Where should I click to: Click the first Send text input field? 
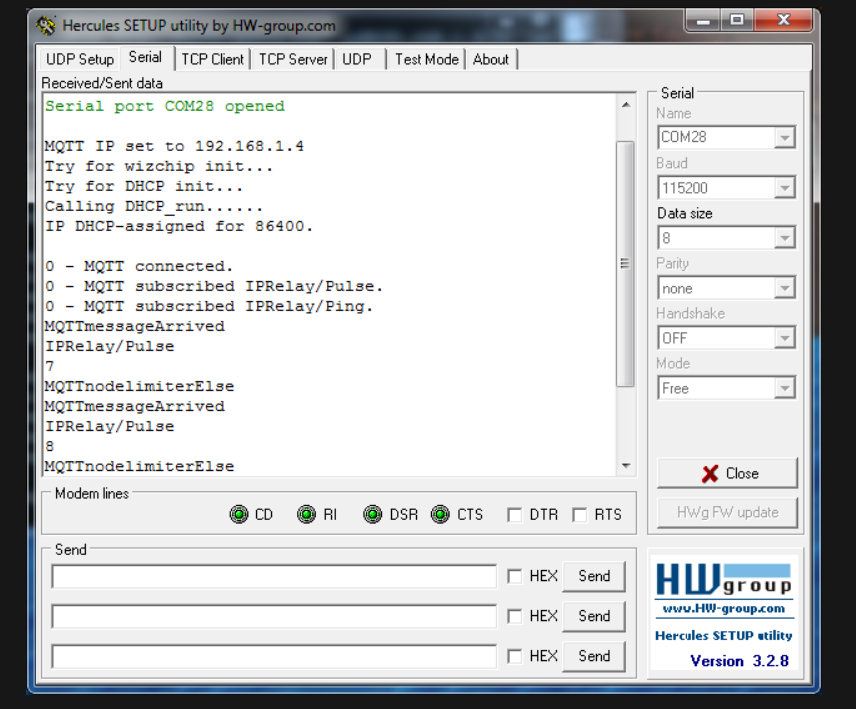[x=274, y=576]
